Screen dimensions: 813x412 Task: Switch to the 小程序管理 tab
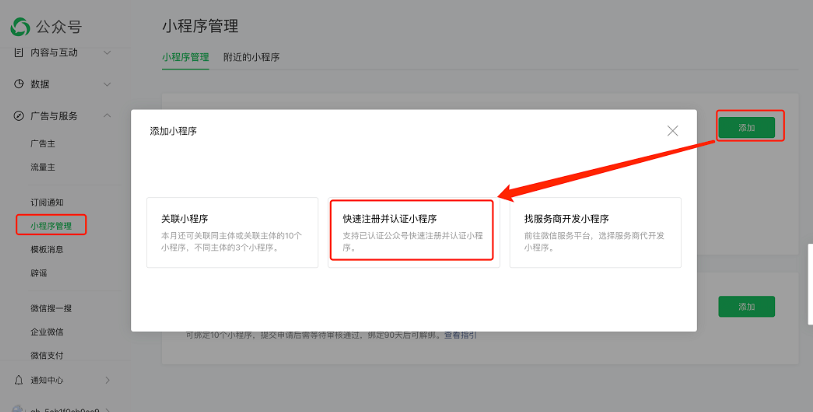(x=185, y=57)
